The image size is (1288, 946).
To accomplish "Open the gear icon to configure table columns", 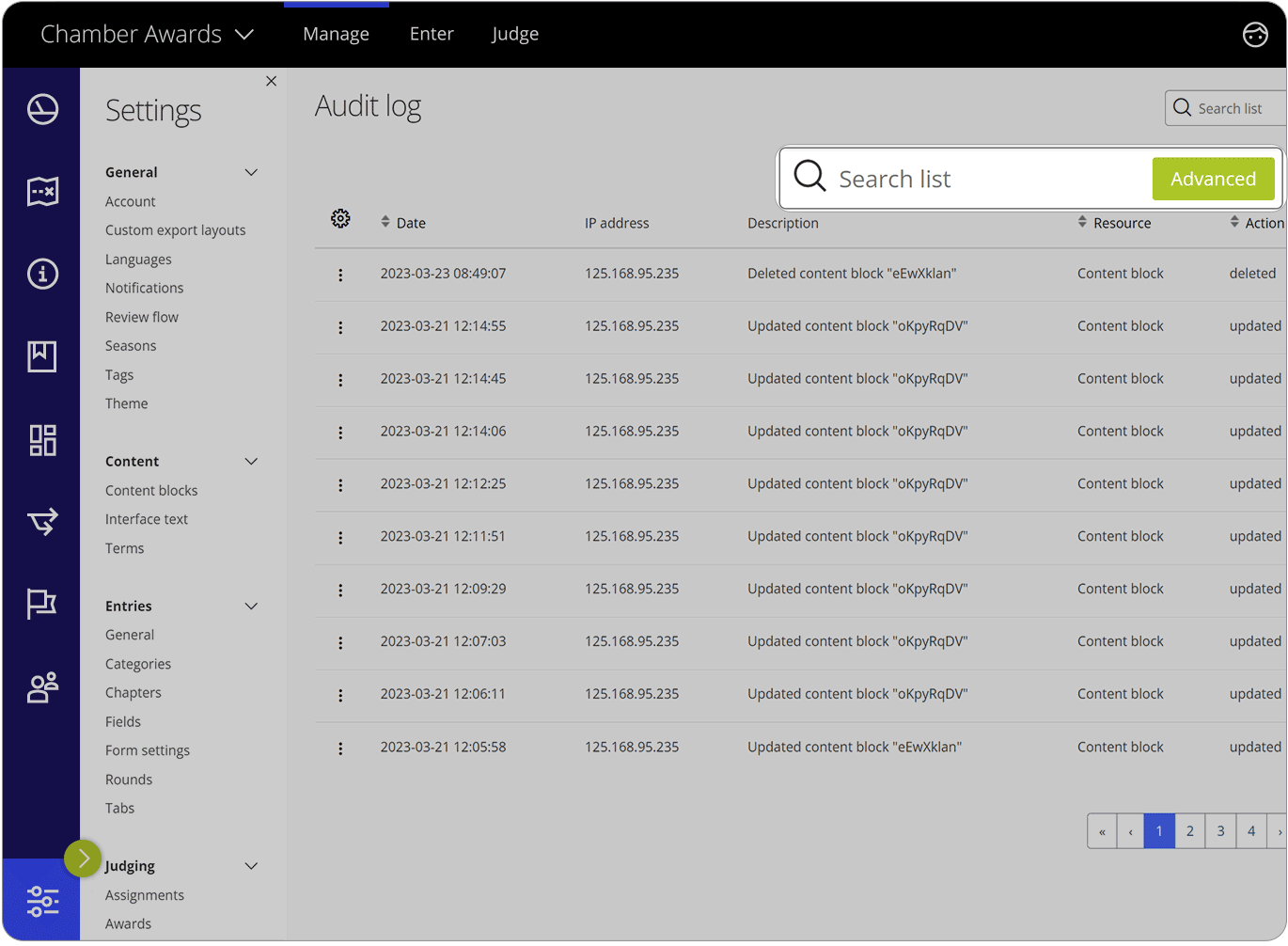I will tap(340, 218).
